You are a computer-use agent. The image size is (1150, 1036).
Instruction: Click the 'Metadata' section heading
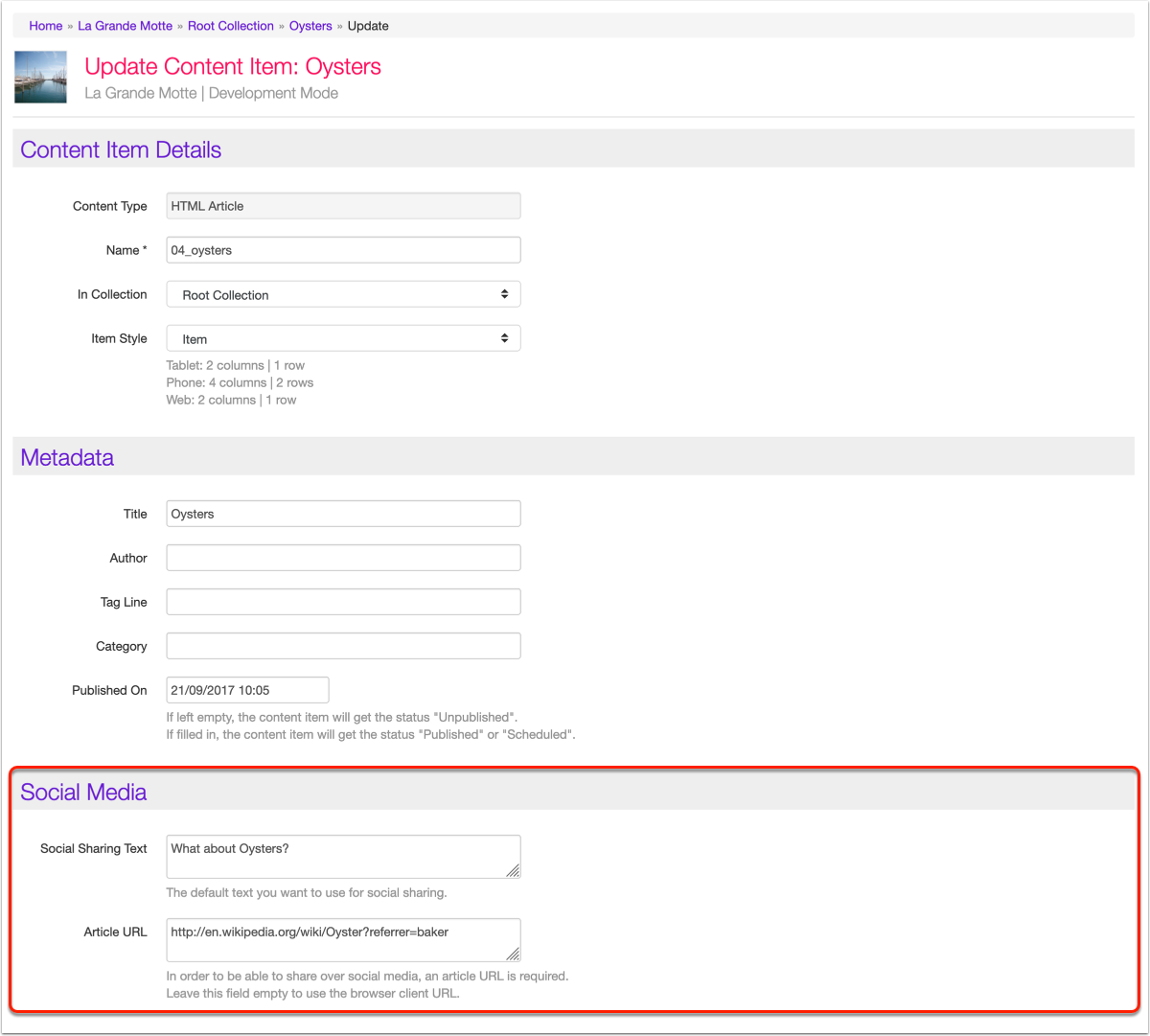pos(67,458)
